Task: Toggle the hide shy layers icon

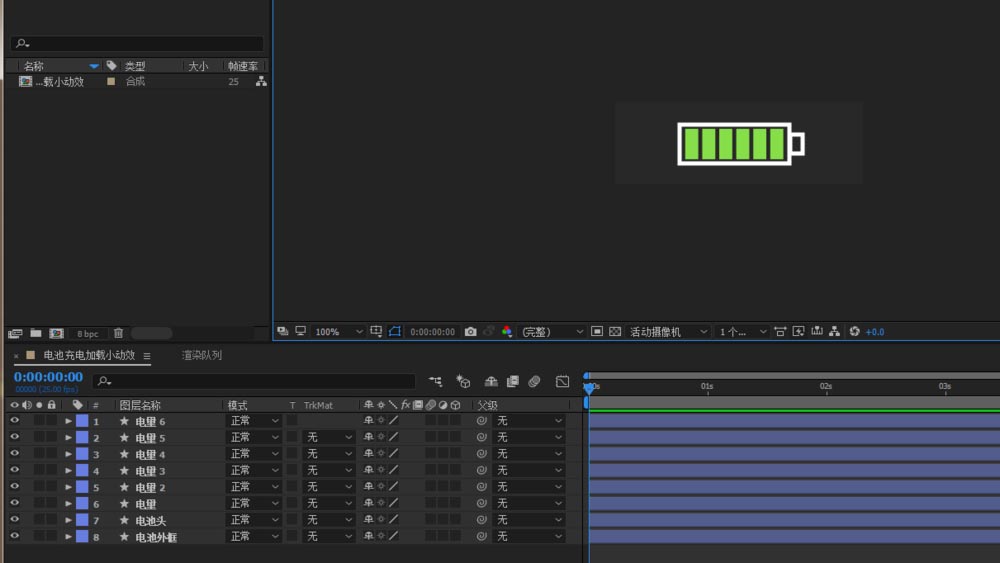Action: pos(490,381)
